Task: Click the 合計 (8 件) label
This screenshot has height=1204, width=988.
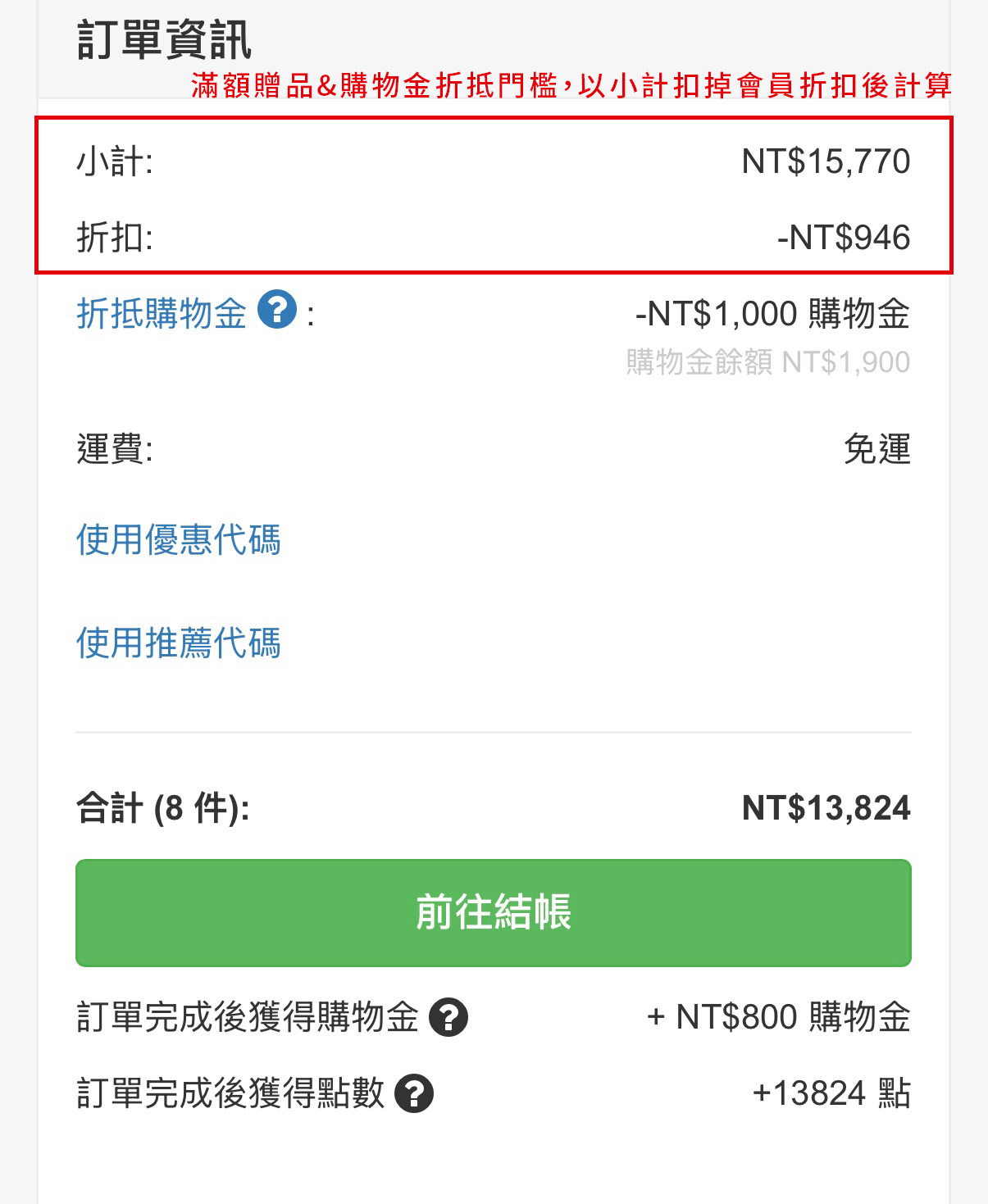Action: click(163, 809)
